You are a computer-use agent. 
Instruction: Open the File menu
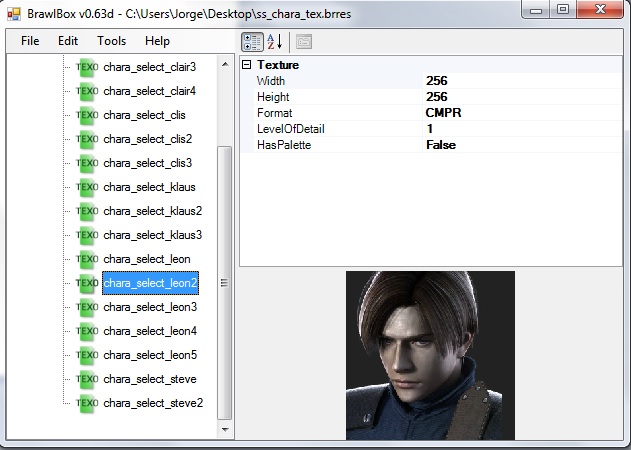[x=30, y=41]
